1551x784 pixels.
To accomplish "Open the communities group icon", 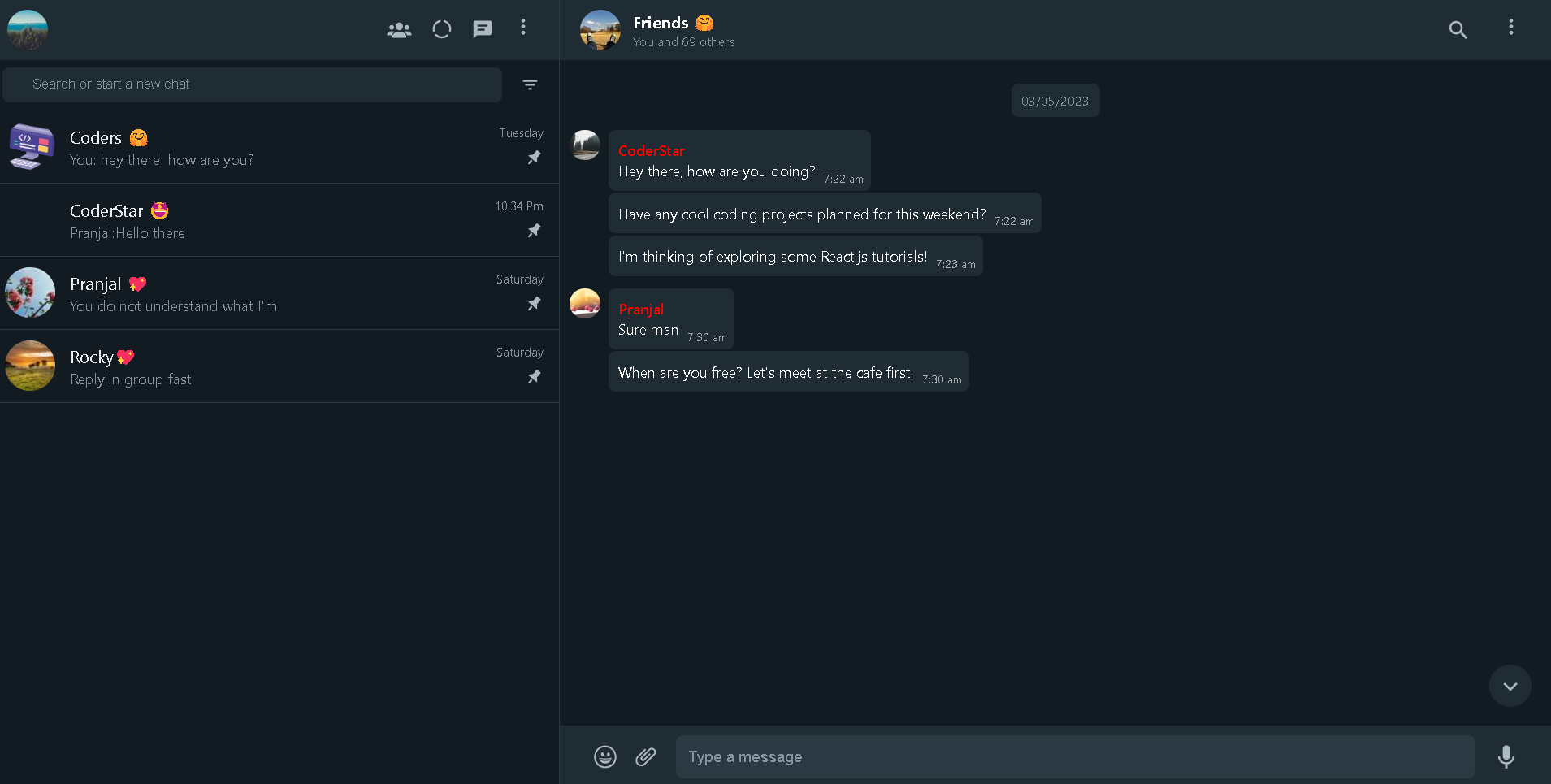I will pyautogui.click(x=399, y=30).
